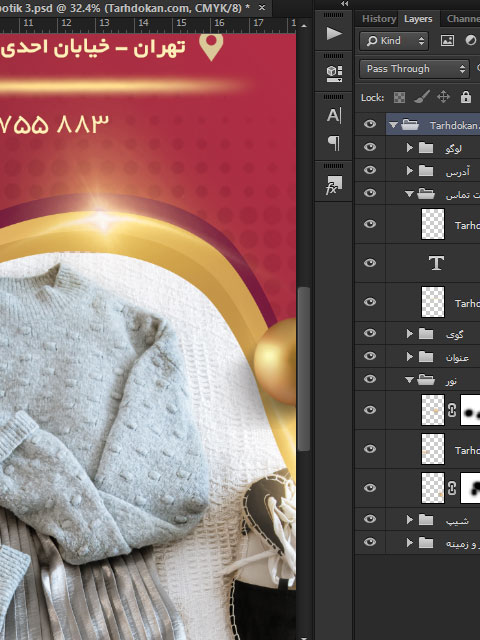The image size is (480, 640).
Task: Close the Tarhdokan.com document tab
Action: tap(262, 7)
